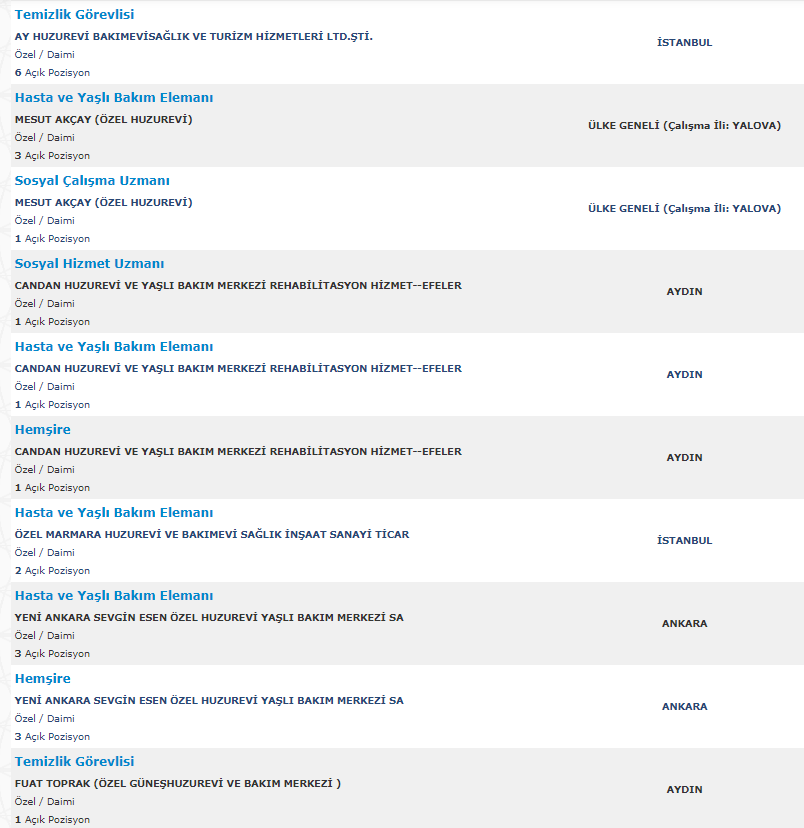This screenshot has height=828, width=804.
Task: Click the ÖZEL MARMARA HUZUREVİ employer name
Action: coord(212,534)
